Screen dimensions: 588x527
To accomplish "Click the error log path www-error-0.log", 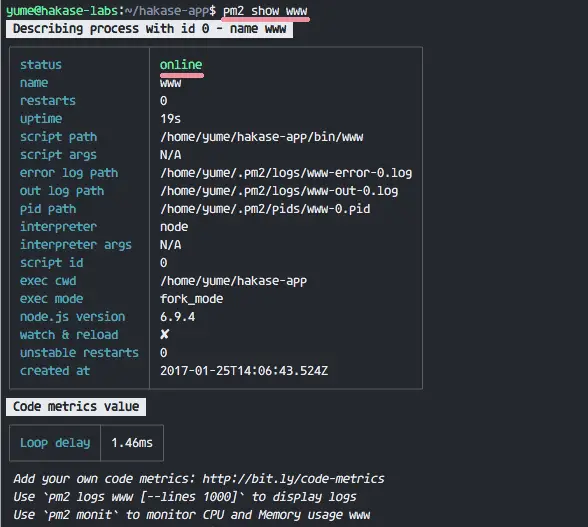I will pyautogui.click(x=286, y=173).
